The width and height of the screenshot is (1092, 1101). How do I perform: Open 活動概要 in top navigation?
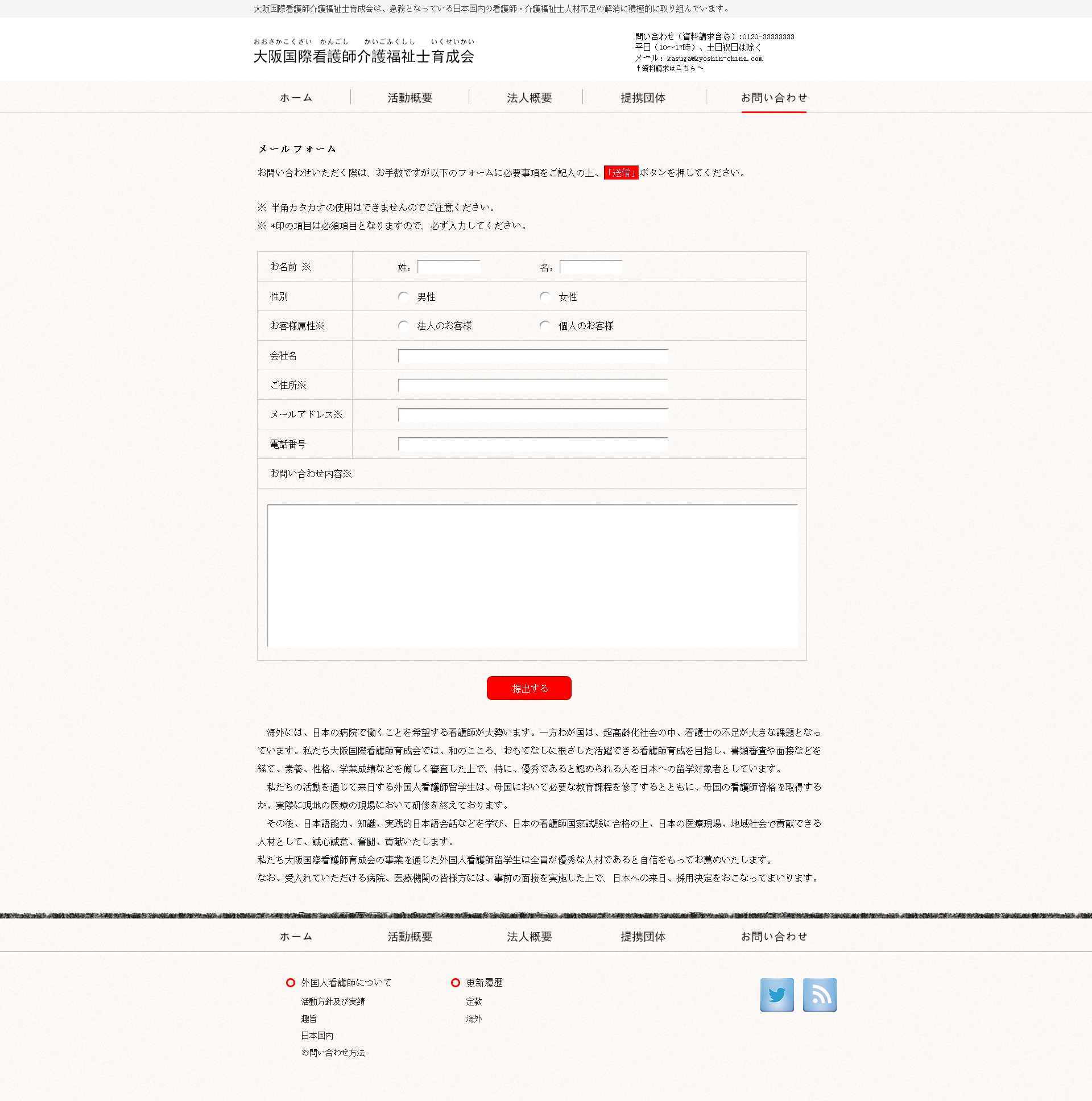[410, 98]
